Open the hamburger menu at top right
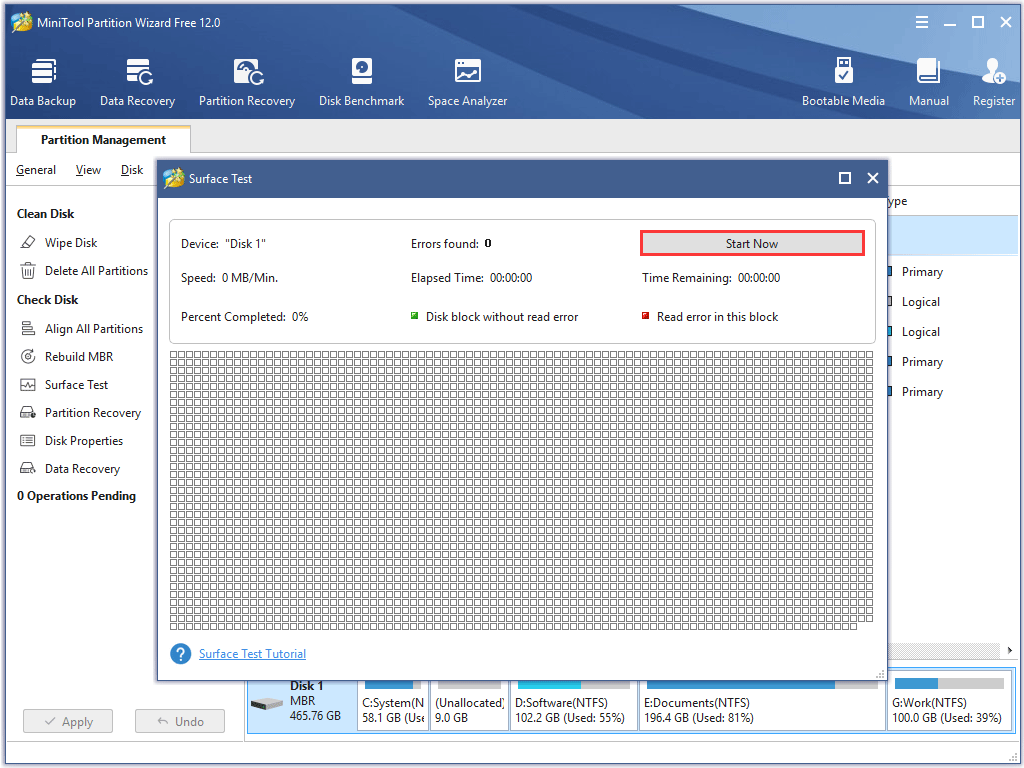 (921, 21)
